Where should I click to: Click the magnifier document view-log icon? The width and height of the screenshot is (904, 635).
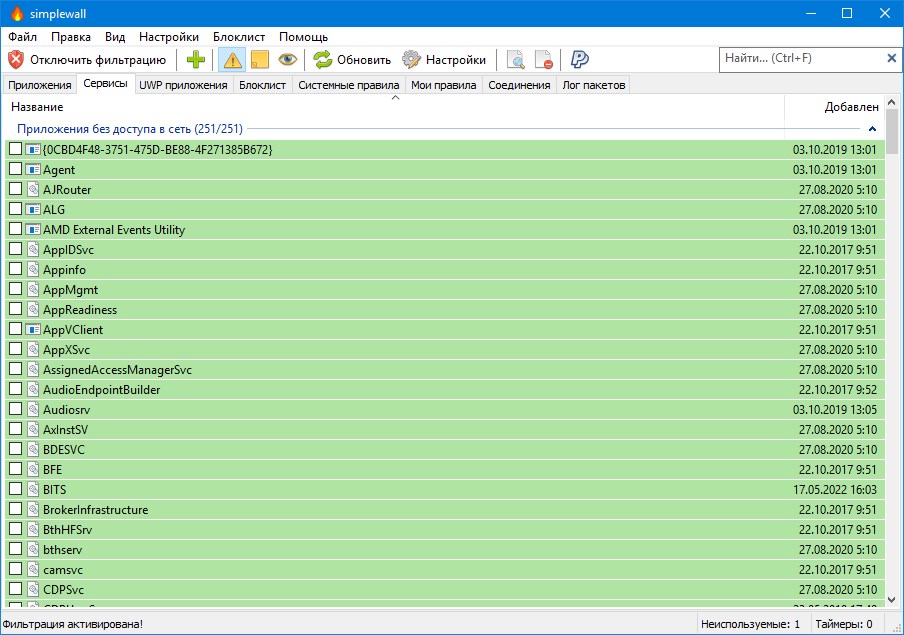click(515, 59)
